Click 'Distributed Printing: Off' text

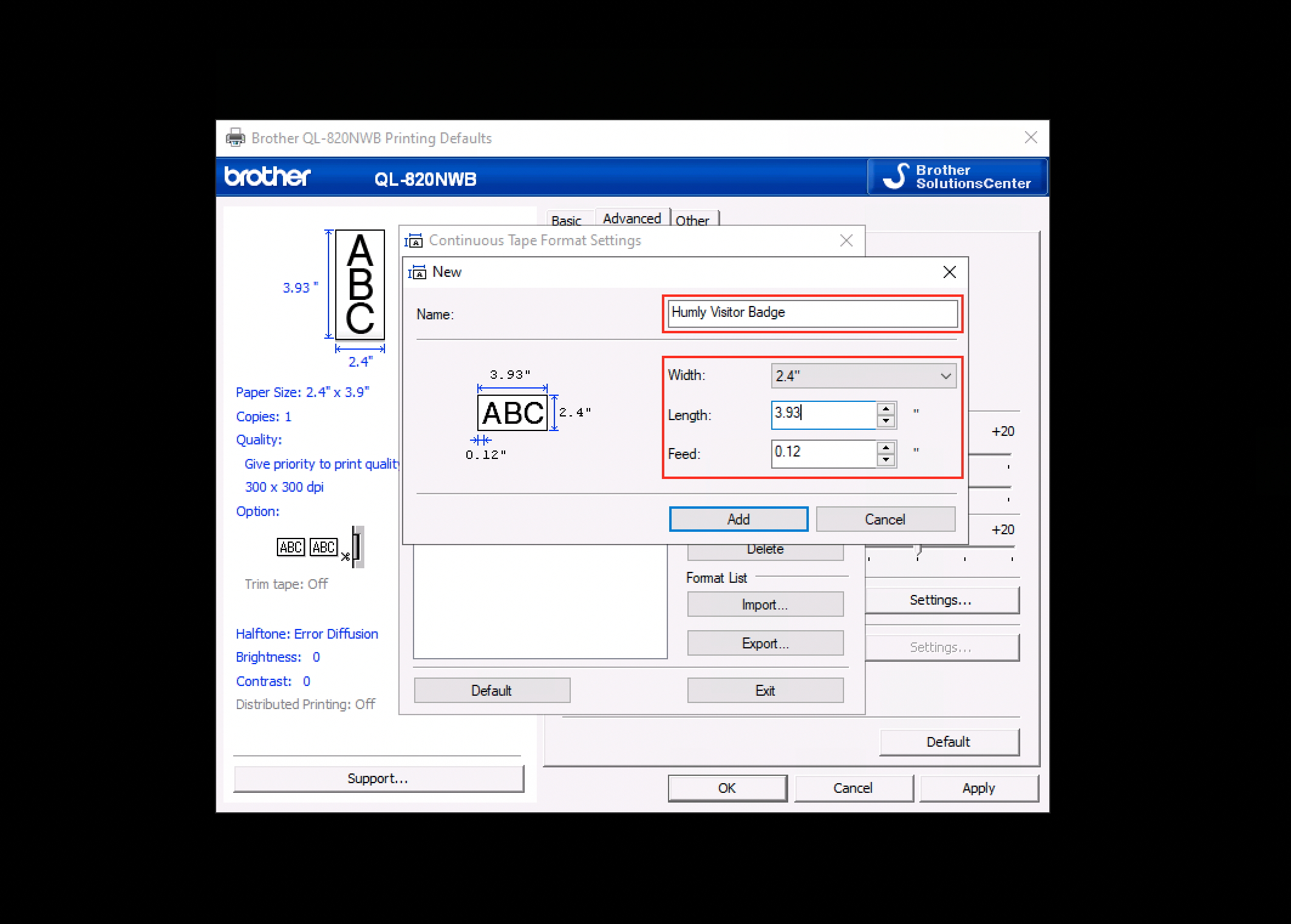pos(305,704)
